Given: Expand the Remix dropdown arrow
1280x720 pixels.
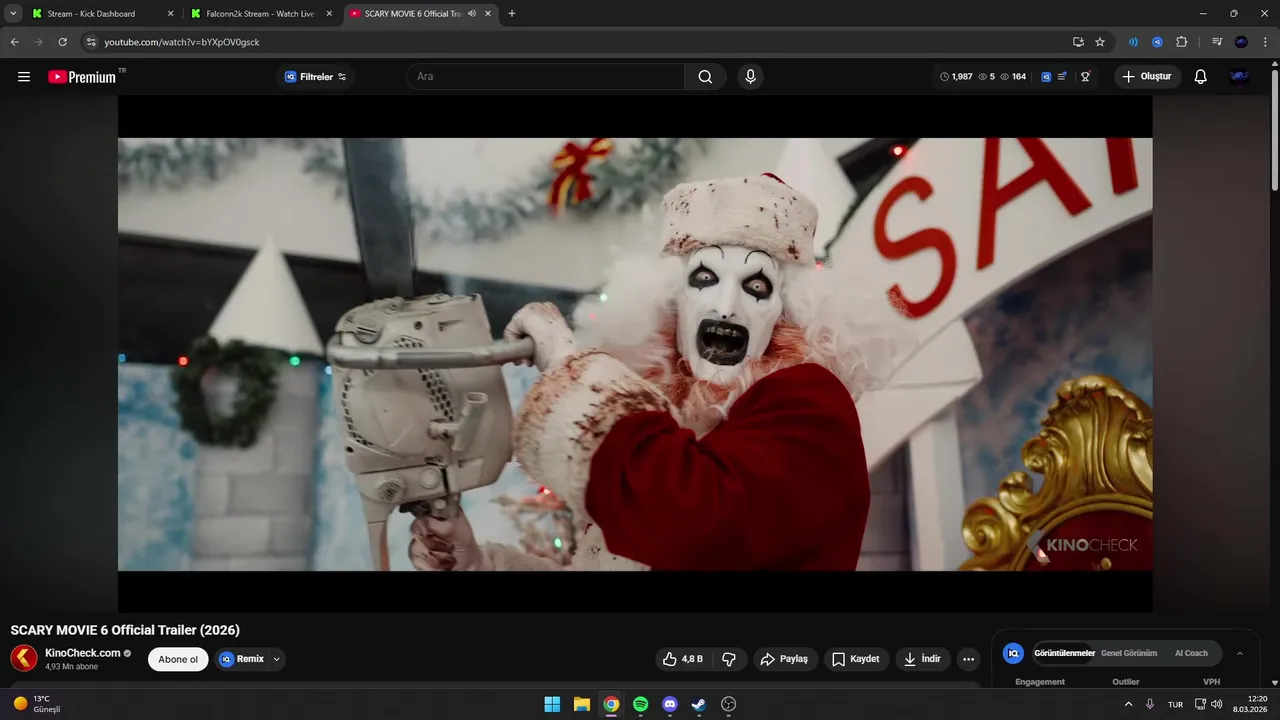Looking at the screenshot, I should [276, 659].
